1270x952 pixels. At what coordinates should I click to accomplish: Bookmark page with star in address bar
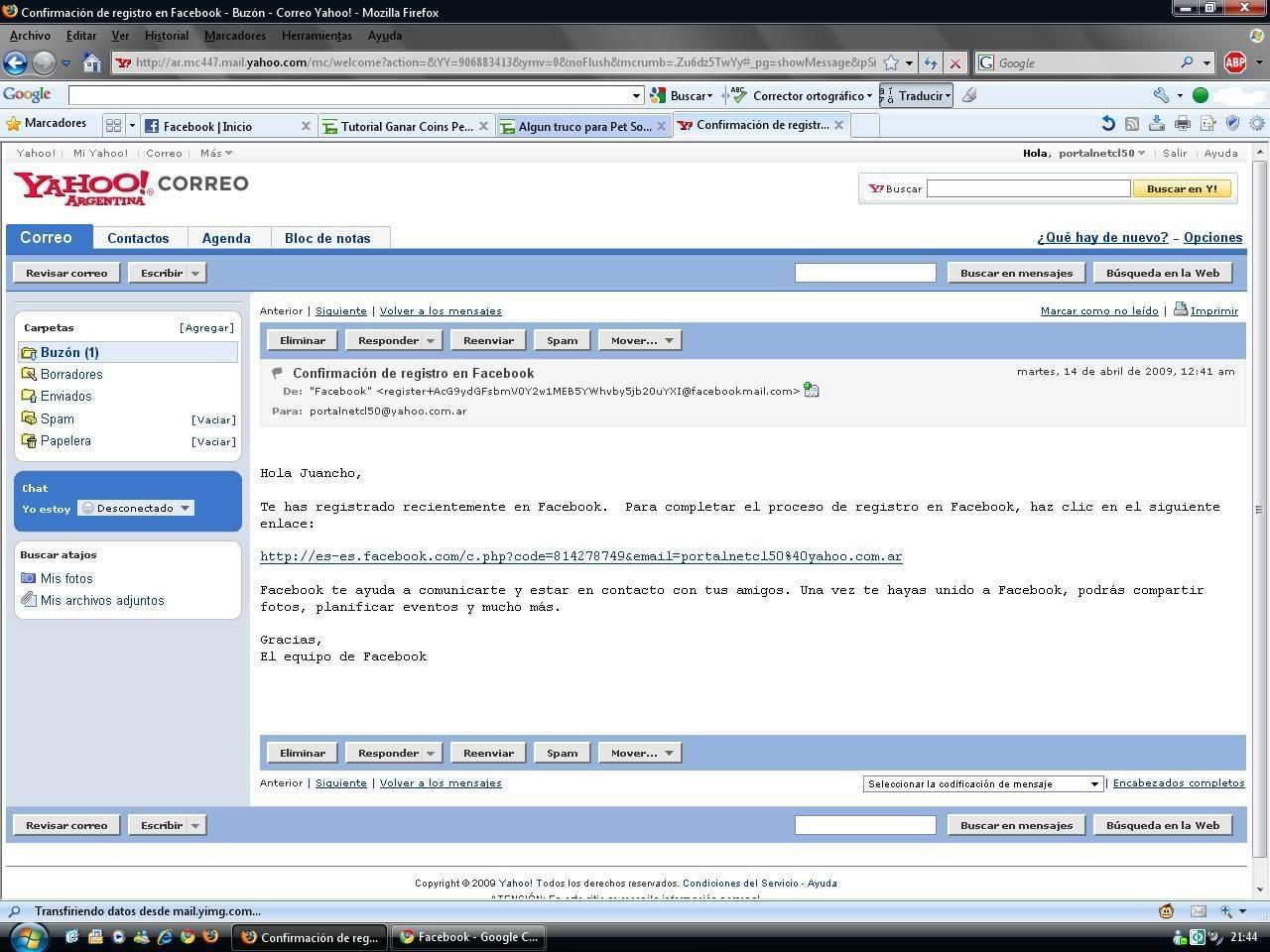(891, 62)
